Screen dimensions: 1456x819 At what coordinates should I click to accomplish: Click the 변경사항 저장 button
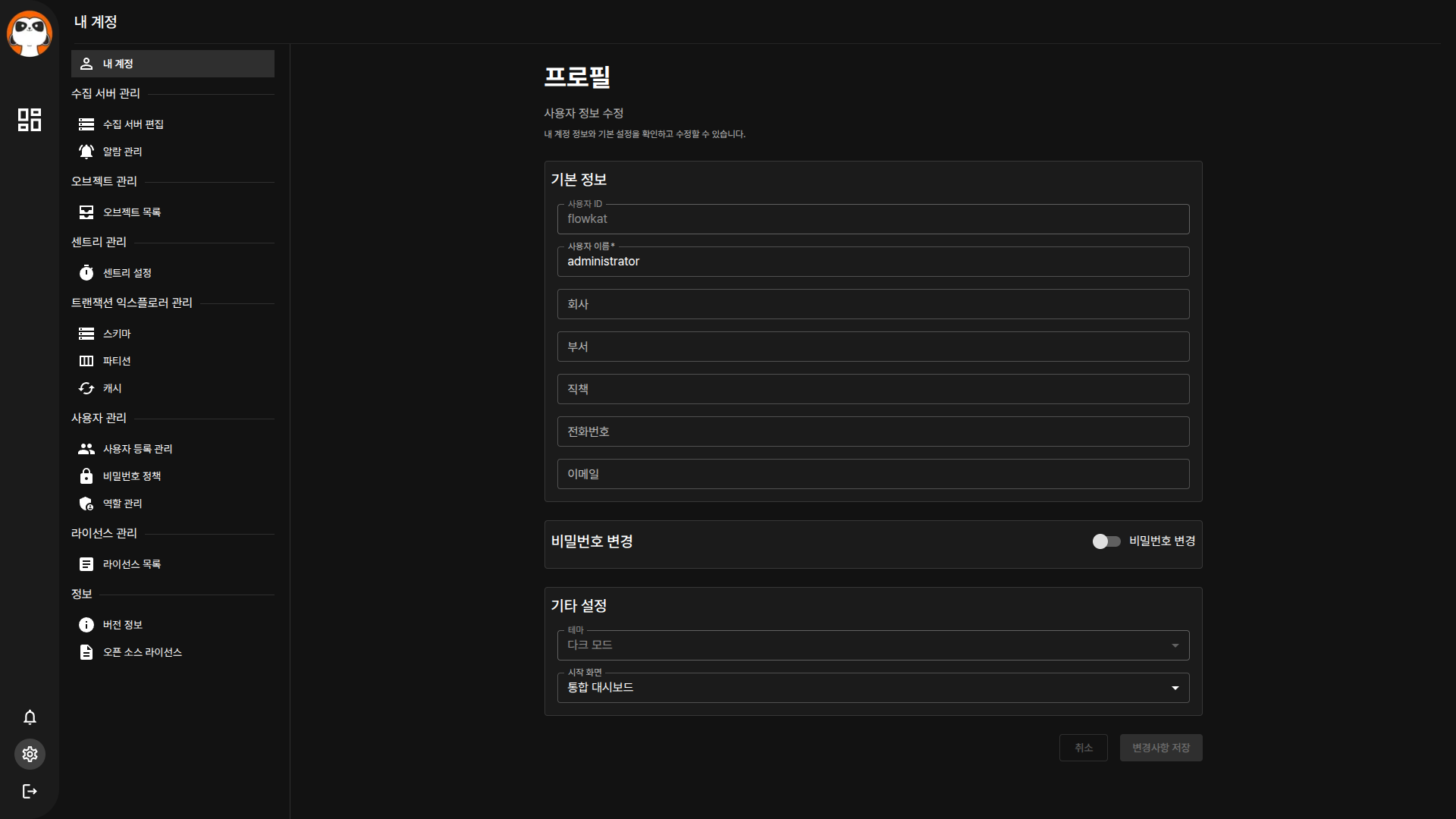[x=1160, y=748]
